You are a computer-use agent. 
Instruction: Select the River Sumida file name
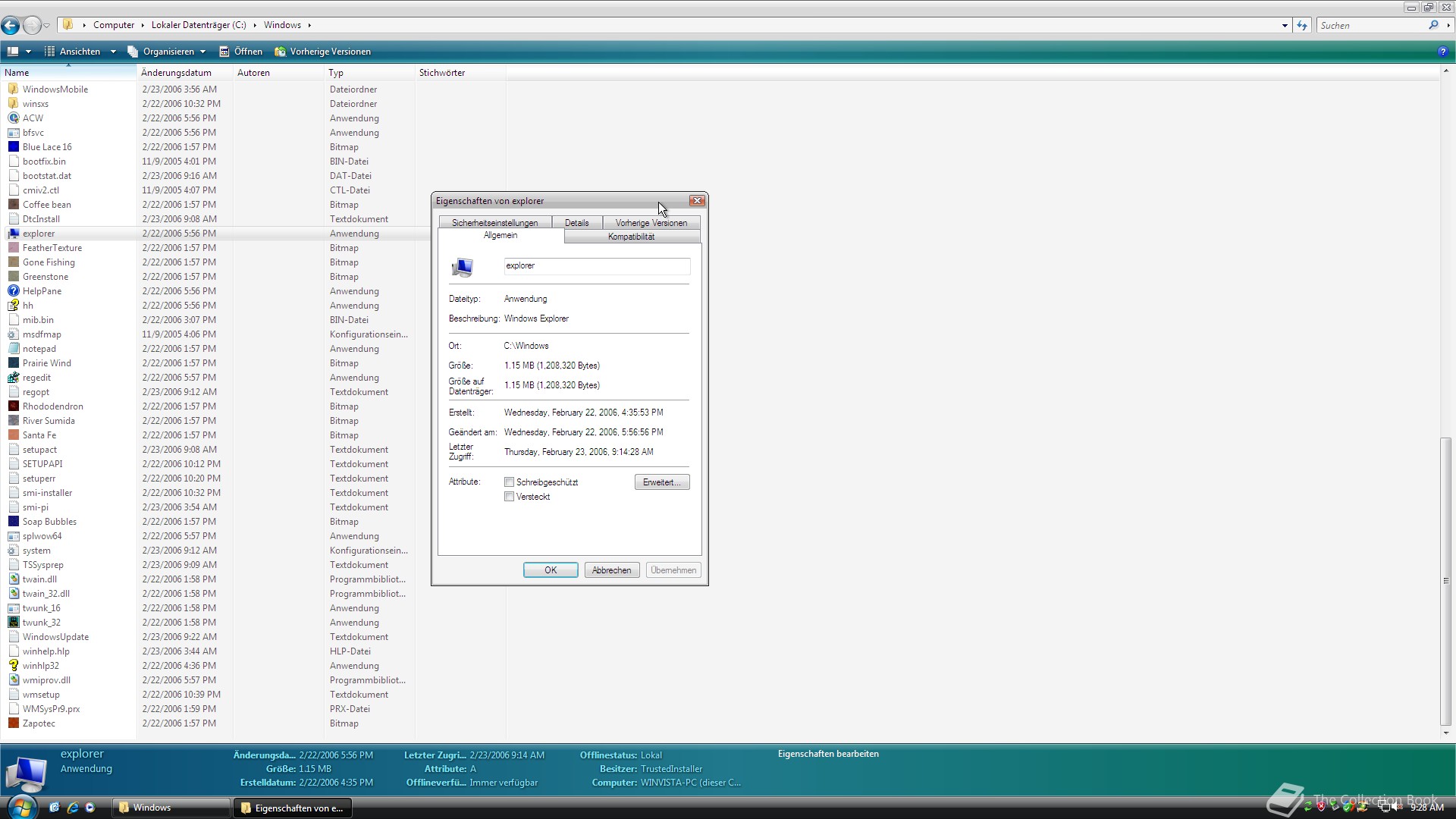click(x=49, y=421)
